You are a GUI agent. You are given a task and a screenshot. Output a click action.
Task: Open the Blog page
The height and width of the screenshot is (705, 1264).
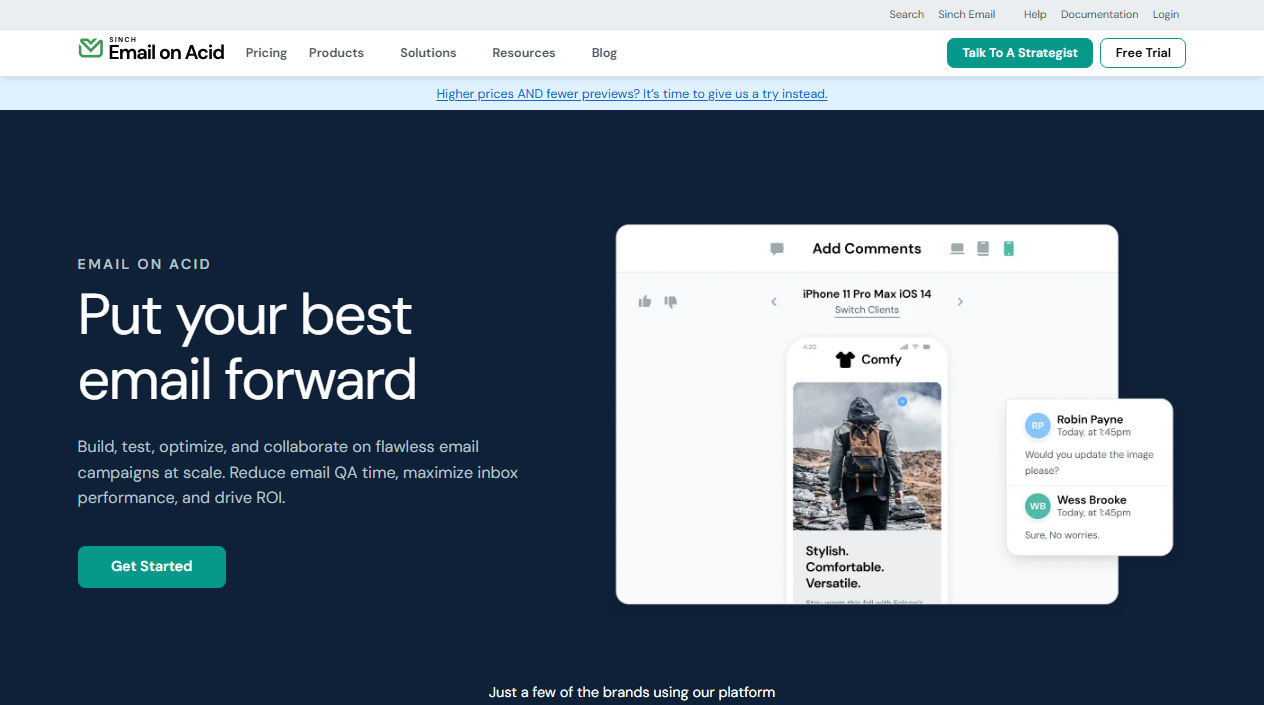coord(604,53)
